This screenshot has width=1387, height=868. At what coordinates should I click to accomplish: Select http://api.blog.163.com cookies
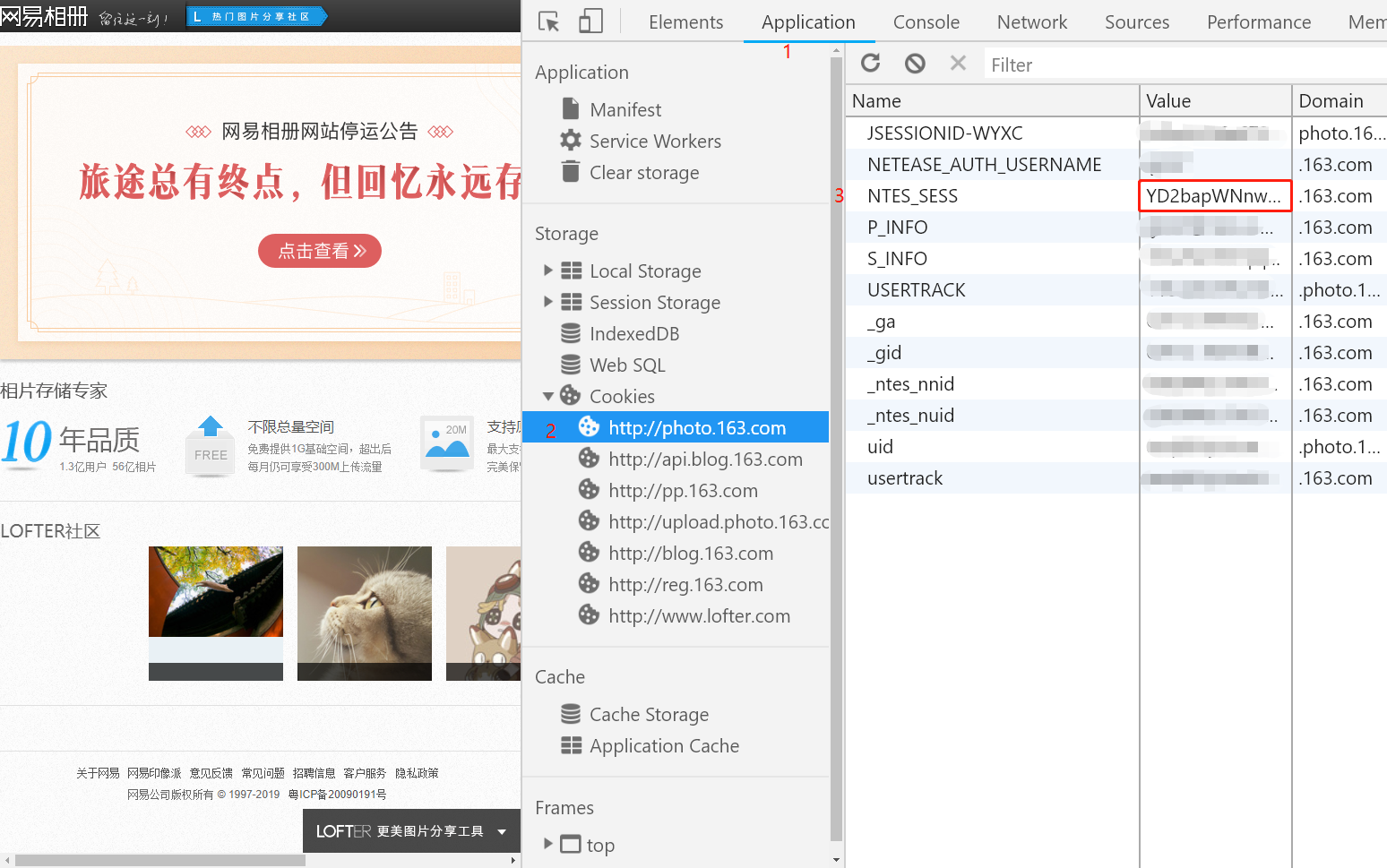pyautogui.click(x=704, y=459)
